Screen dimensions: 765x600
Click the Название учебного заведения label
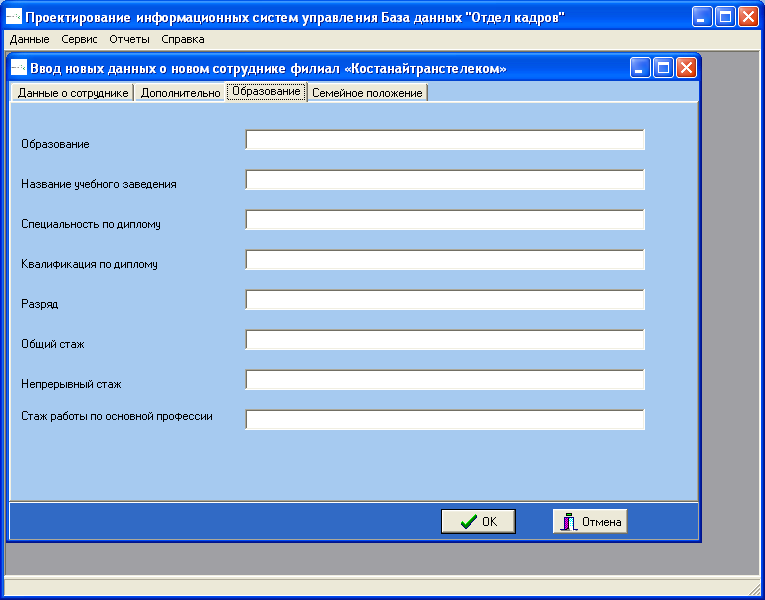point(99,184)
